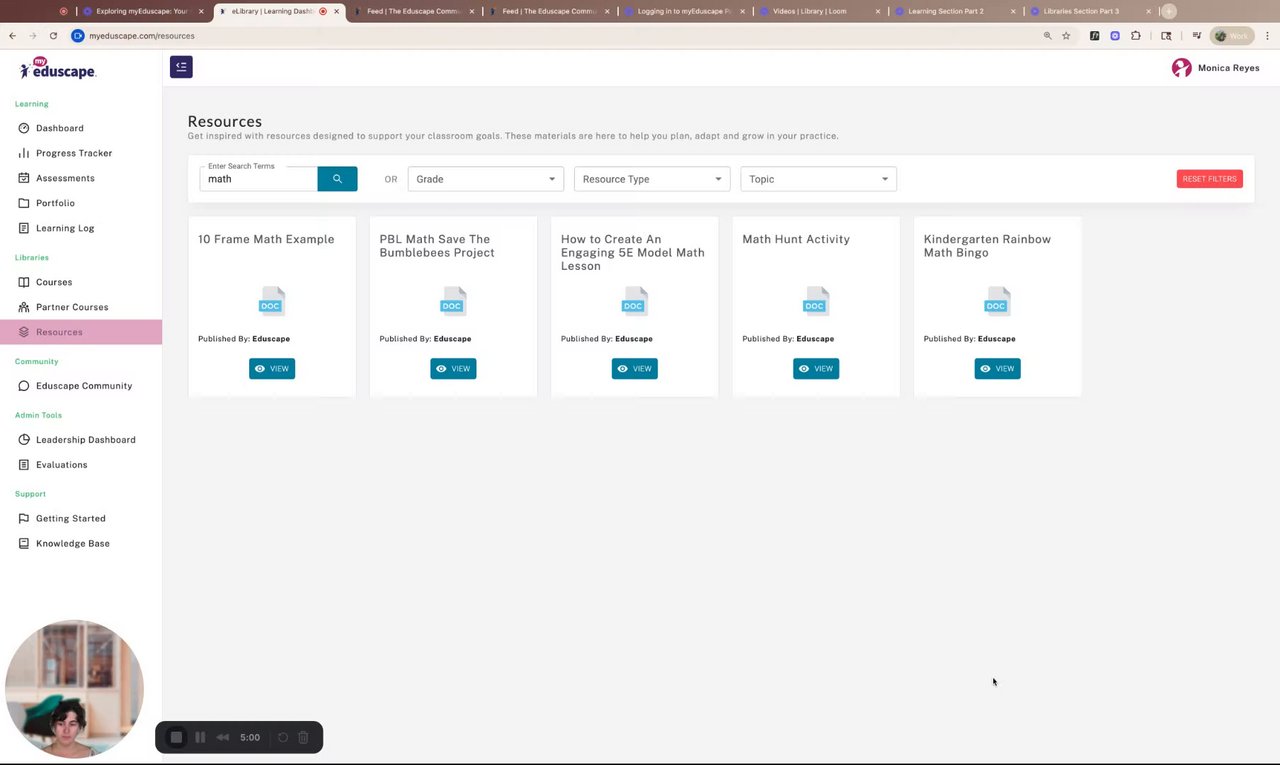Open the Resource Type dropdown
Viewport: 1280px width, 765px height.
(652, 179)
